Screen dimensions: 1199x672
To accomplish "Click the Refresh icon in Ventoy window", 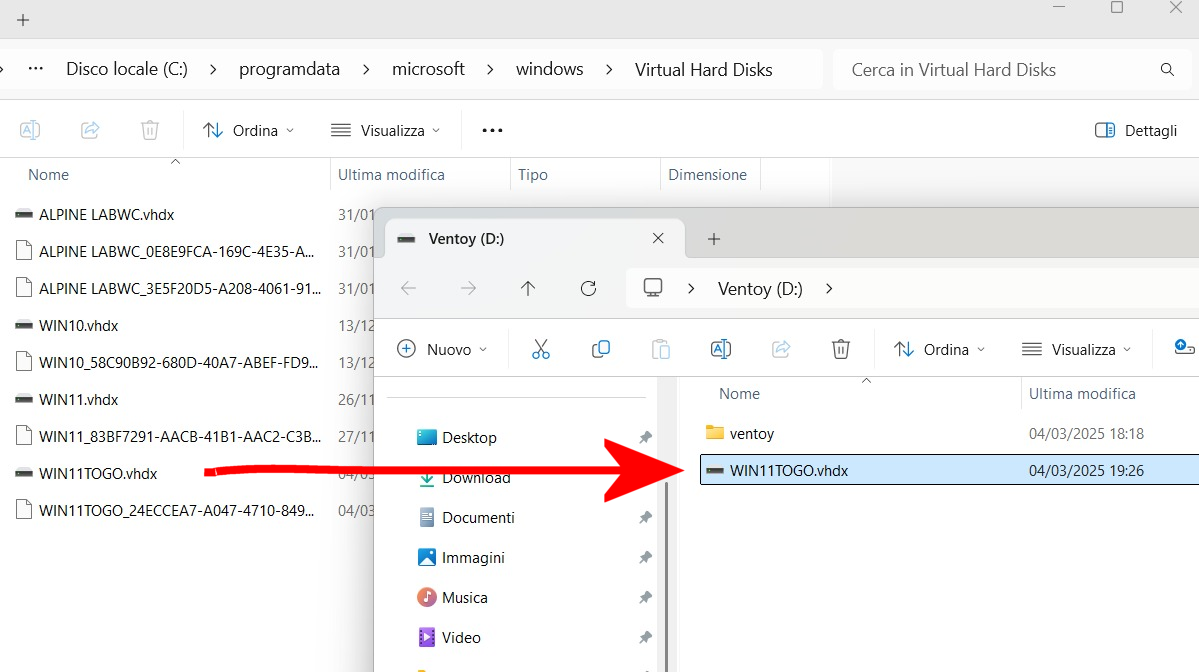I will (x=588, y=288).
